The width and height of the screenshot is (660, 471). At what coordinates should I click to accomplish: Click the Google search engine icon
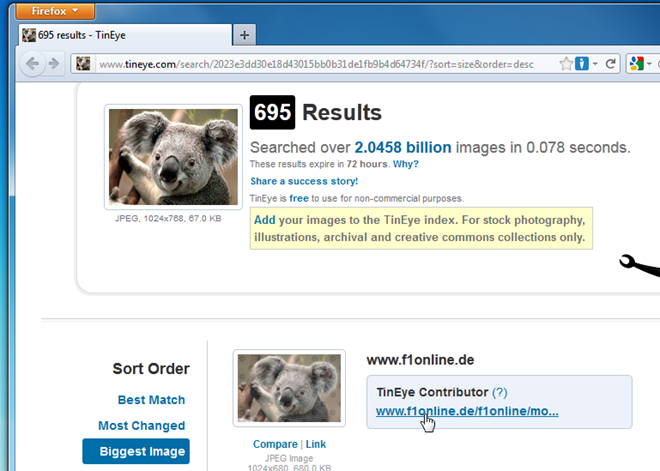pos(637,64)
